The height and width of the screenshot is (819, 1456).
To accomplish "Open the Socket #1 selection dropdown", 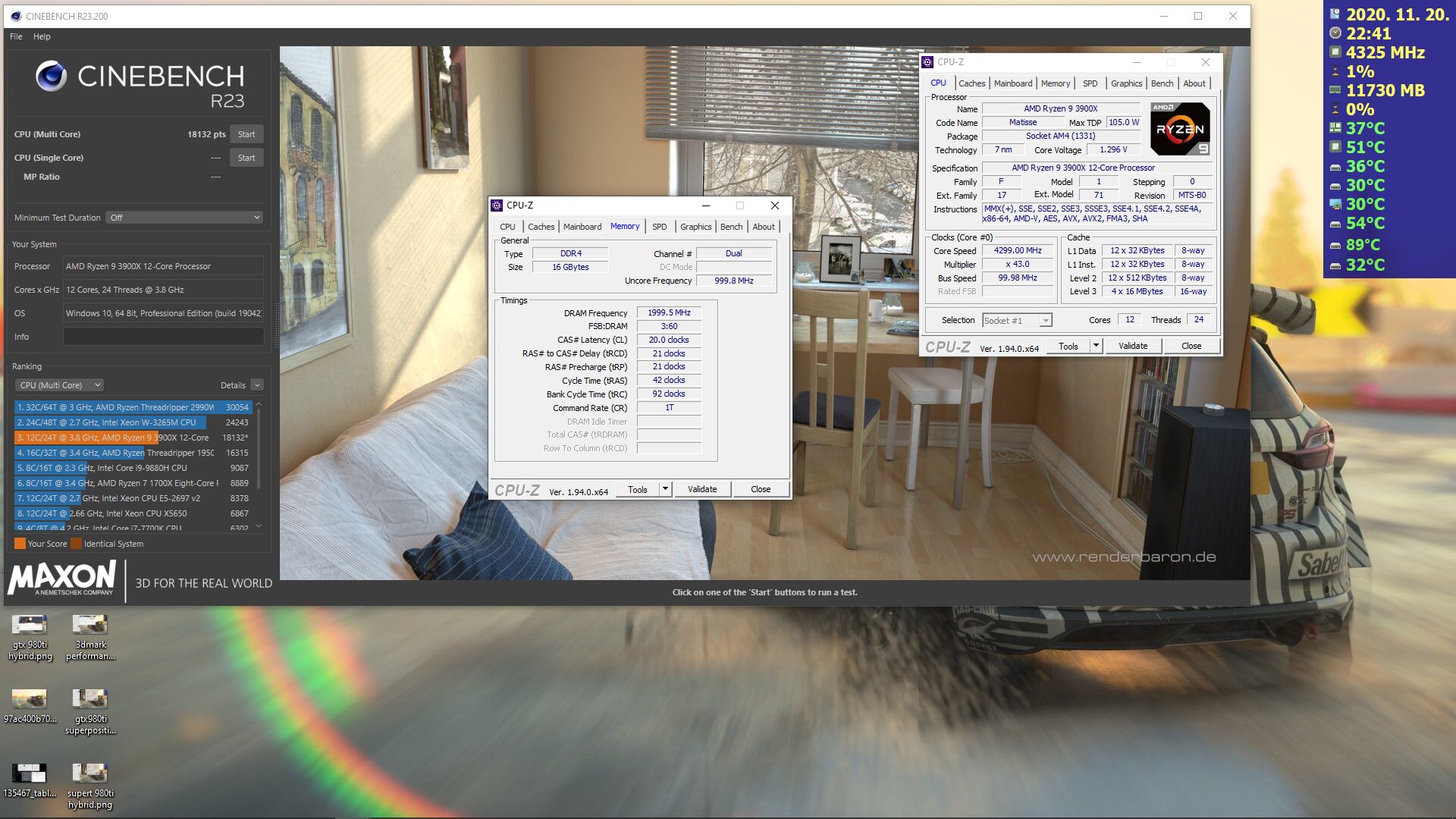I will tap(1017, 321).
